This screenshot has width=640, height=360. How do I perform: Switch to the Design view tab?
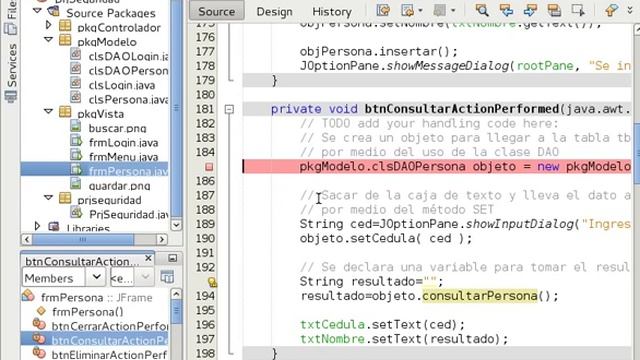click(274, 11)
